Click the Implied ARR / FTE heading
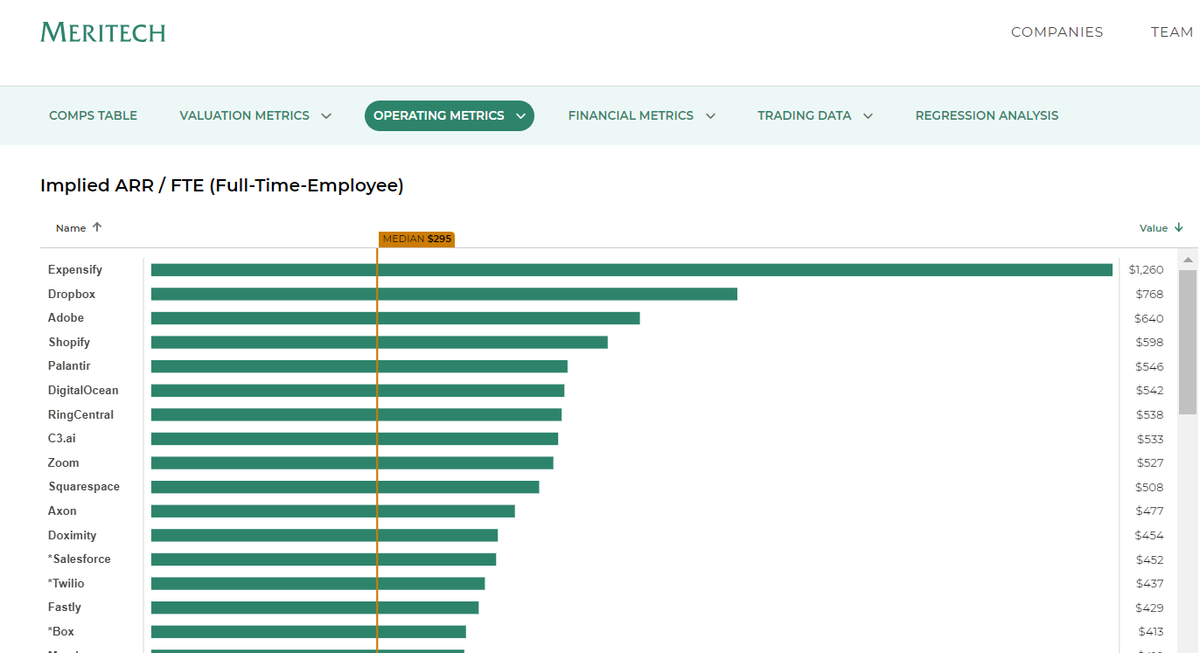This screenshot has height=653, width=1200. (x=222, y=185)
